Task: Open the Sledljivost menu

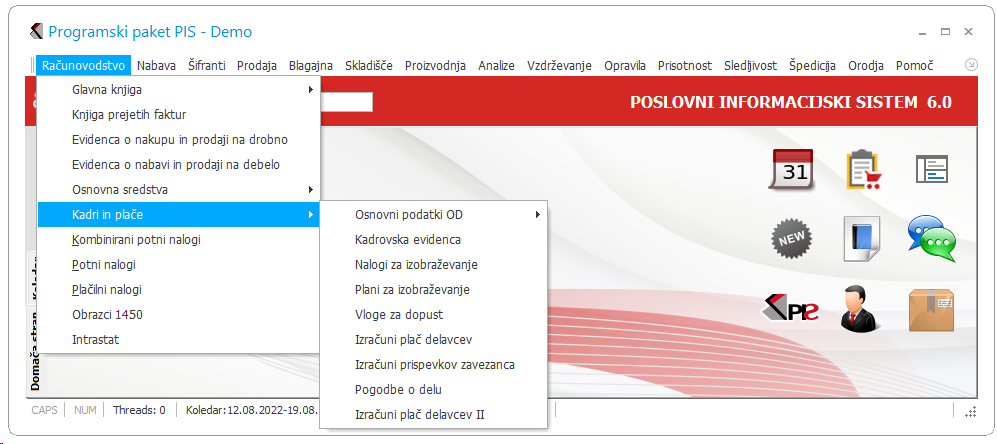Action: pos(750,65)
